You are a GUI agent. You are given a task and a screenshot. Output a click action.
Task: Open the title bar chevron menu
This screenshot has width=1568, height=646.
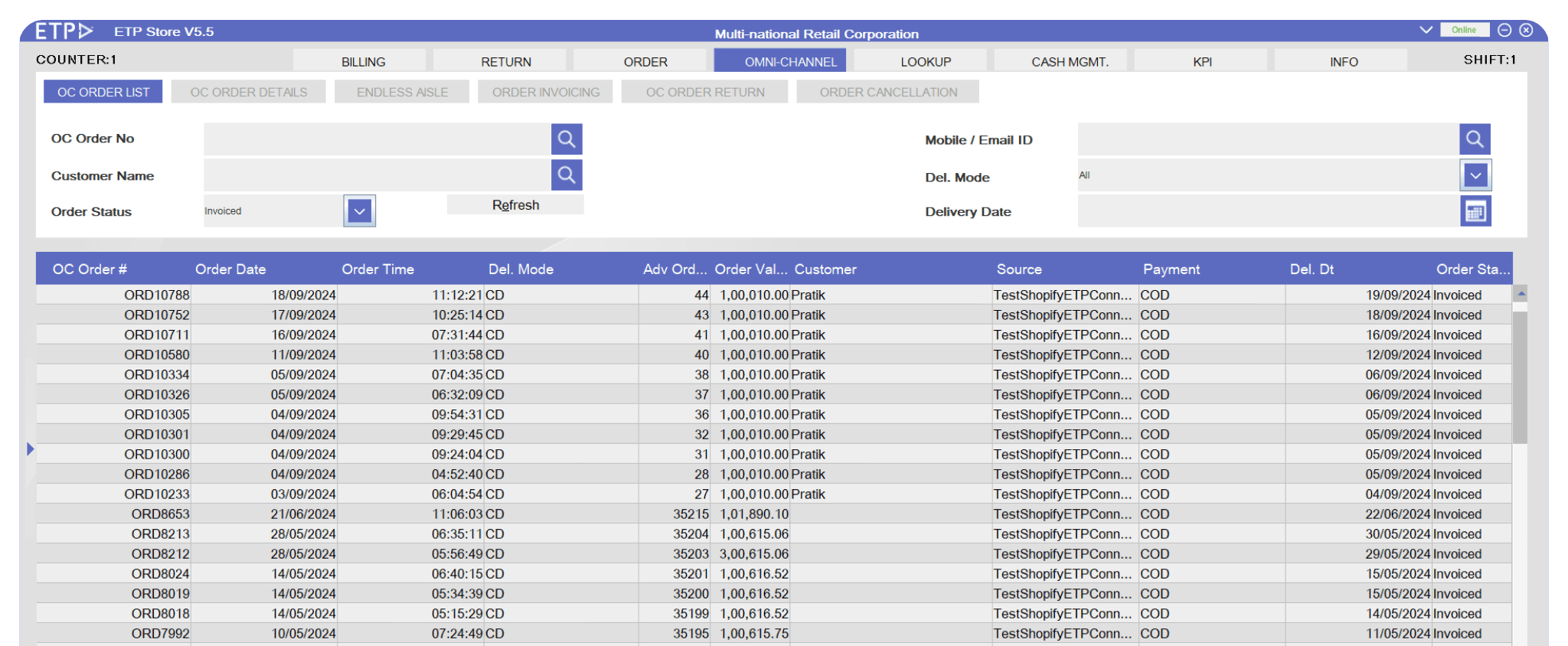coord(1426,30)
